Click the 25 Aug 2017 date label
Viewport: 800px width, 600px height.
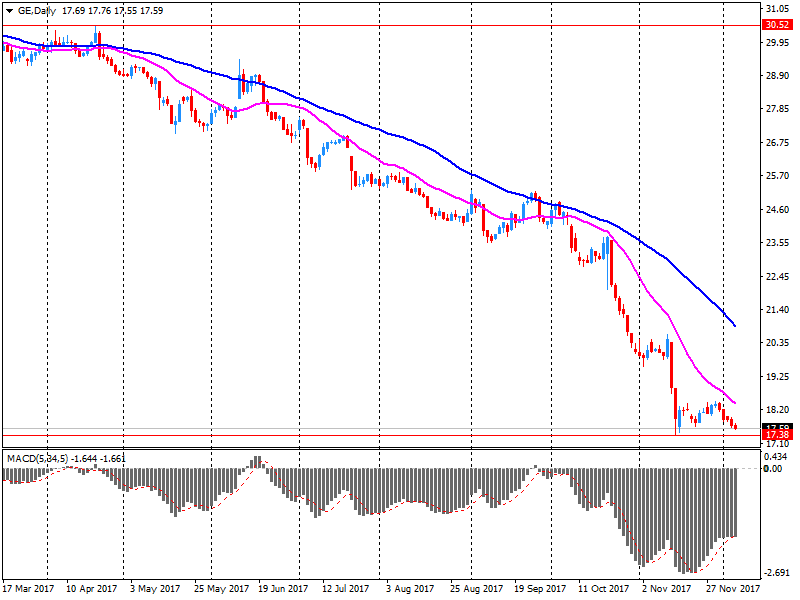pos(476,589)
